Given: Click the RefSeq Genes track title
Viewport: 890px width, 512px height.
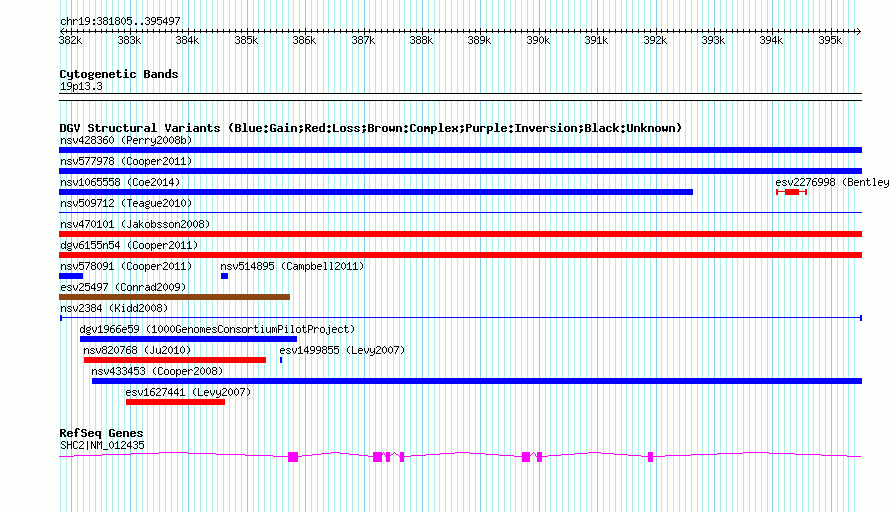Looking at the screenshot, I should [x=101, y=433].
